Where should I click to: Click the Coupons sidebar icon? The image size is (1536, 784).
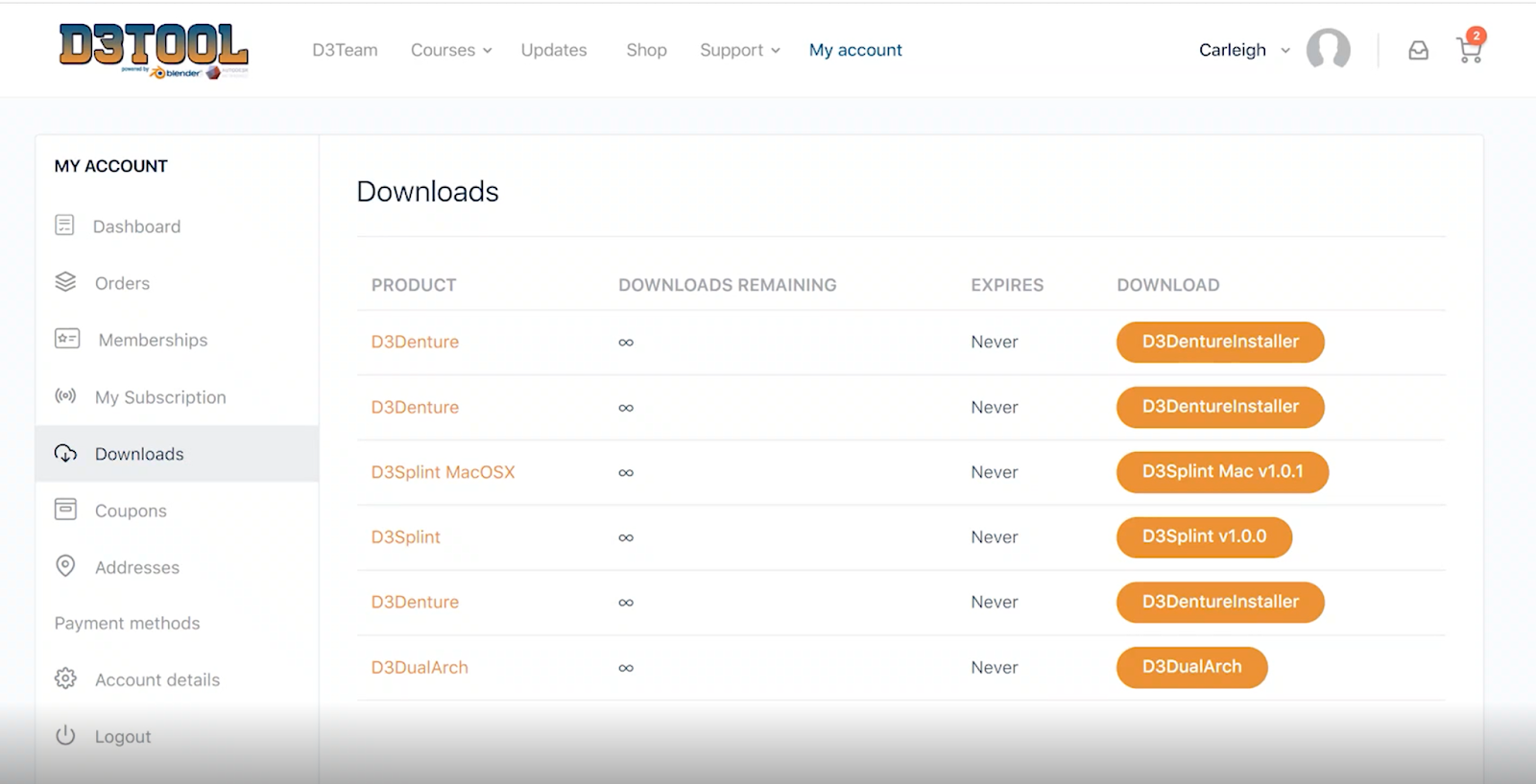point(65,509)
